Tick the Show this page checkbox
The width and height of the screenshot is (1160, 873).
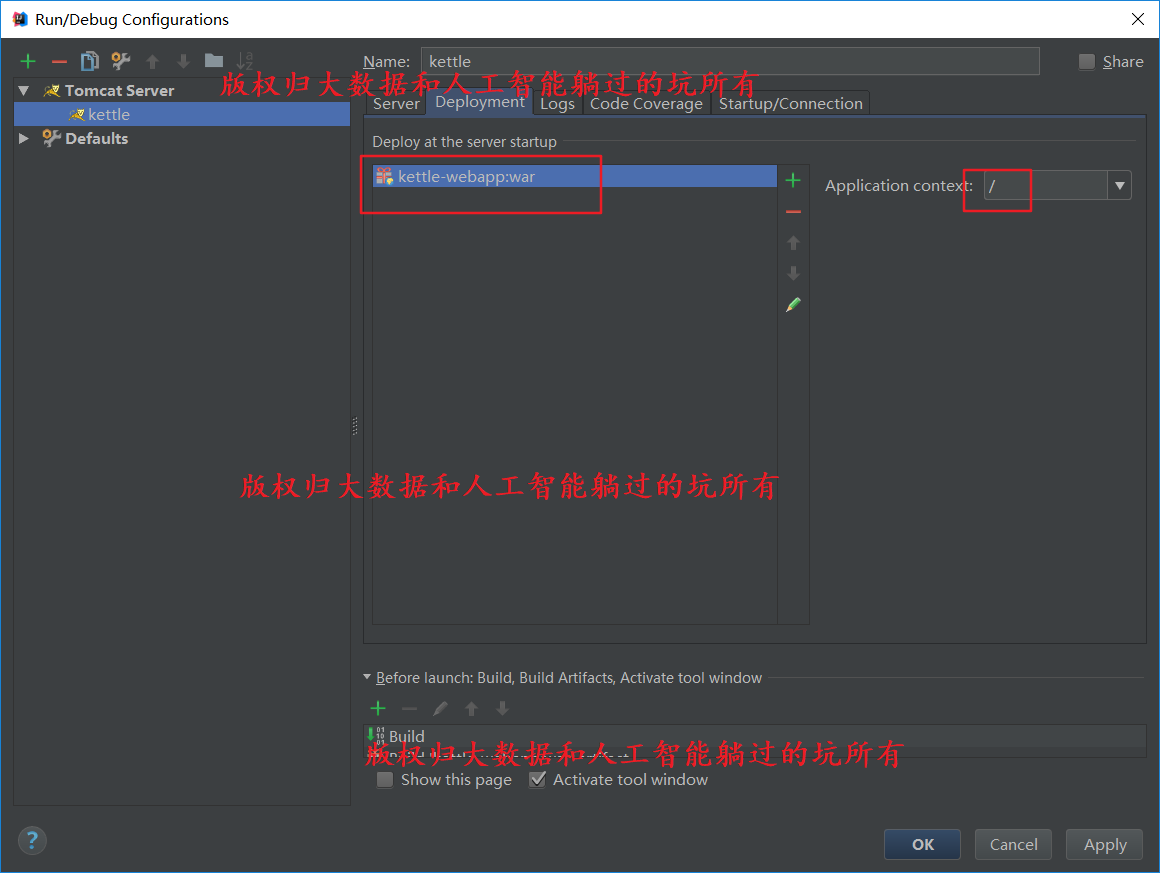tap(385, 779)
